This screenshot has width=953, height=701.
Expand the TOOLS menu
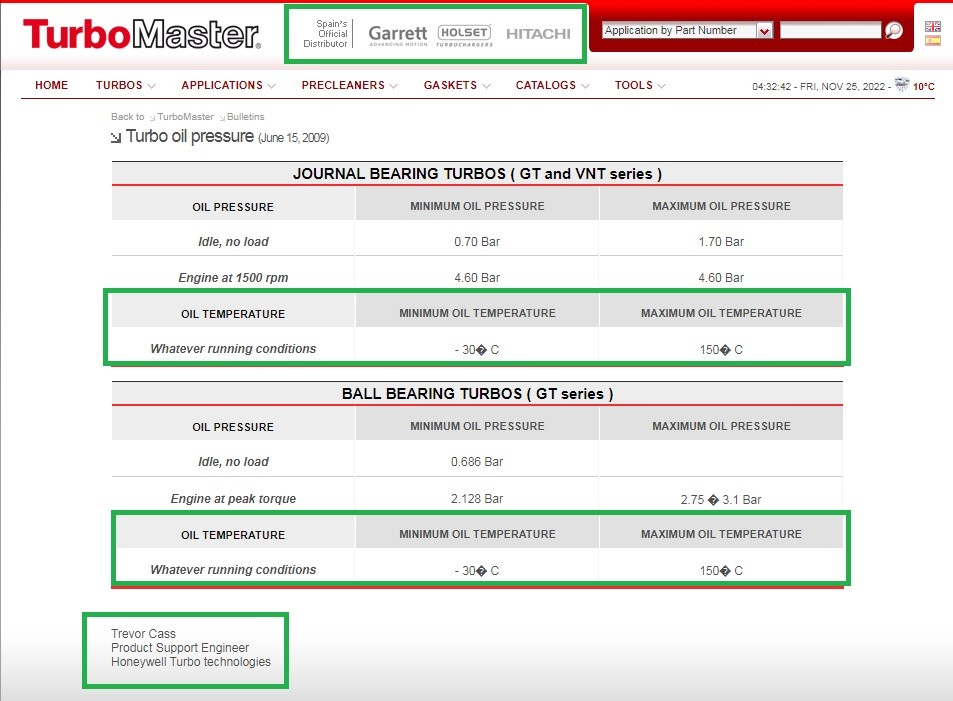coord(639,85)
